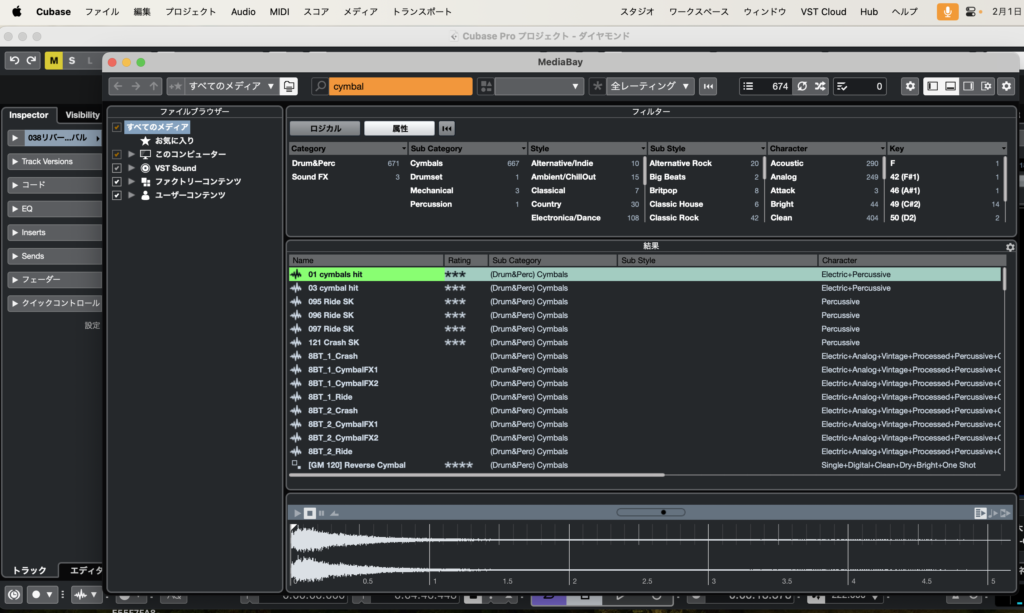1024x613 pixels.
Task: Click the refresh results counter icon
Action: (802, 87)
